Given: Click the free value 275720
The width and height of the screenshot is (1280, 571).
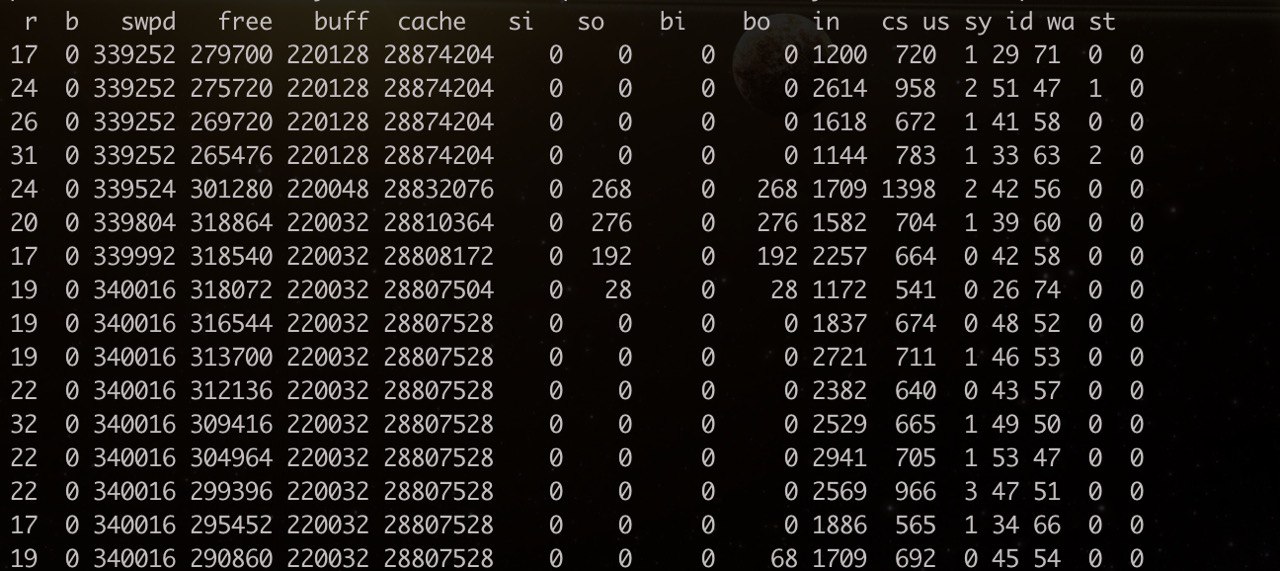Looking at the screenshot, I should click(x=230, y=88).
